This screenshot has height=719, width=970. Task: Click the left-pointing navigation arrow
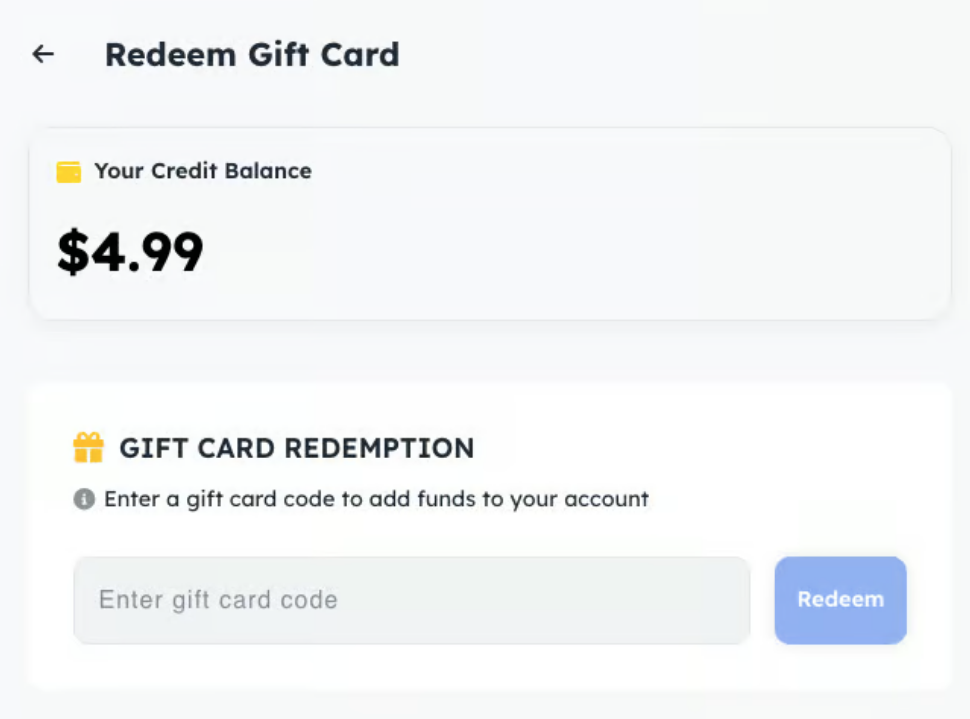pyautogui.click(x=42, y=54)
